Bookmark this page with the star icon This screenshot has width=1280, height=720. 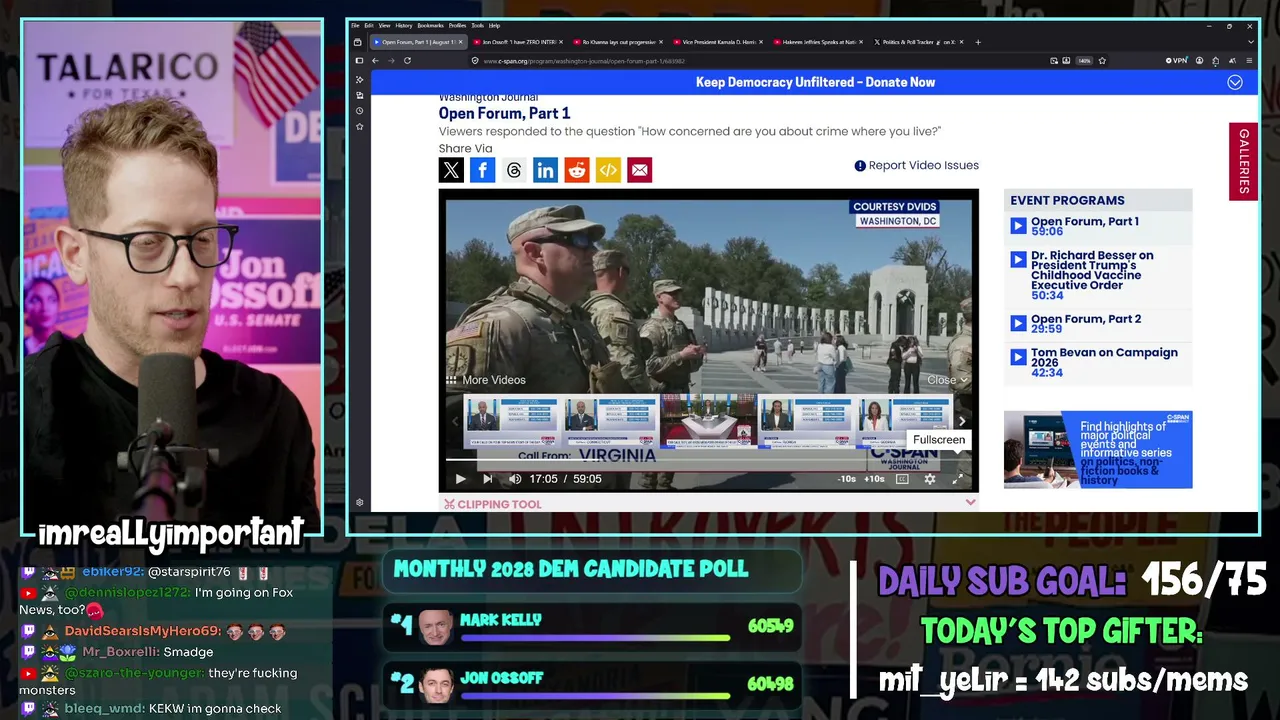tap(1102, 61)
